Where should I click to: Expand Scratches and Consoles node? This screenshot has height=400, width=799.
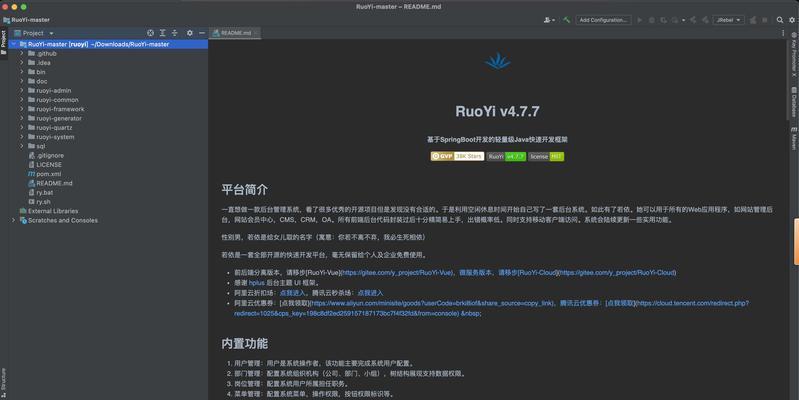point(14,220)
